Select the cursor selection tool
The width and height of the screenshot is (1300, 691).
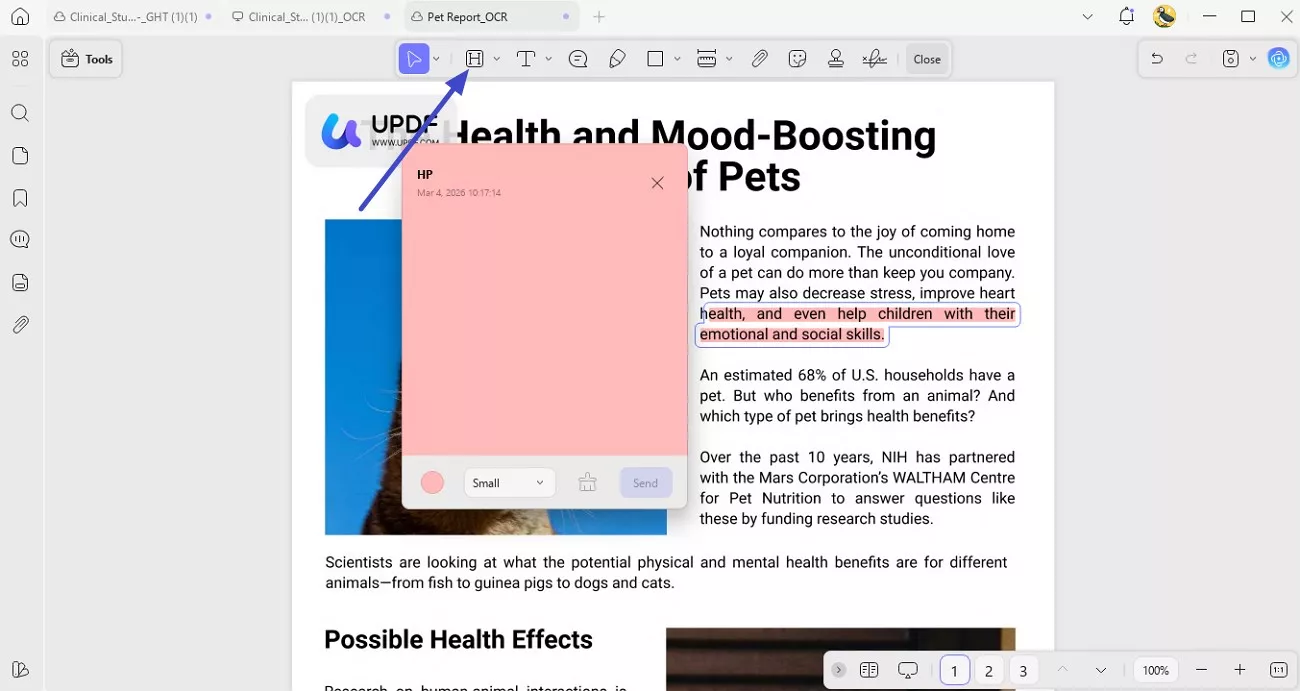pyautogui.click(x=414, y=59)
